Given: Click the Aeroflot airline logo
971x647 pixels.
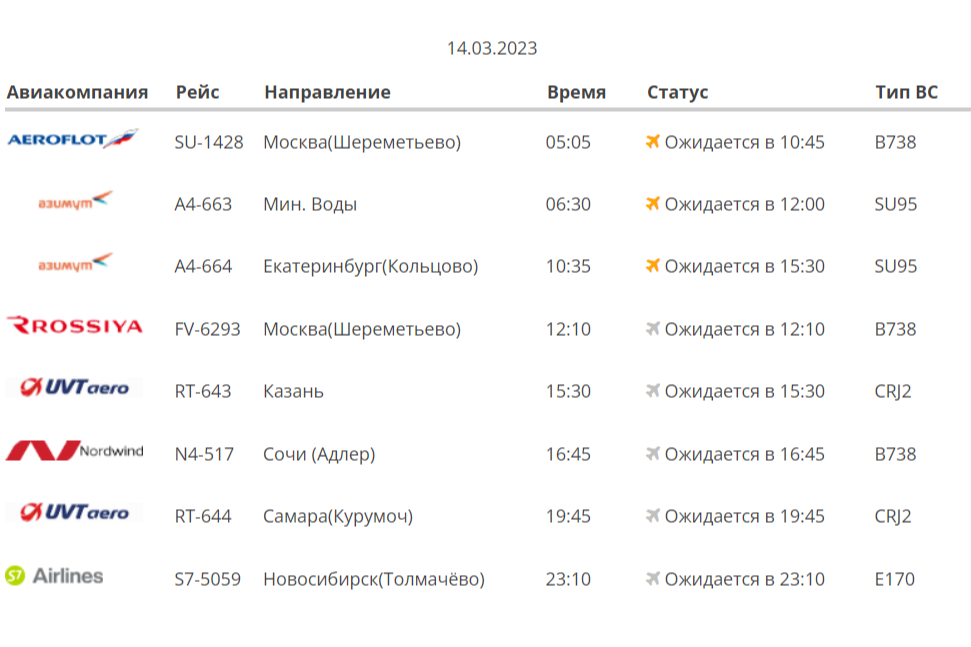Looking at the screenshot, I should [x=73, y=139].
